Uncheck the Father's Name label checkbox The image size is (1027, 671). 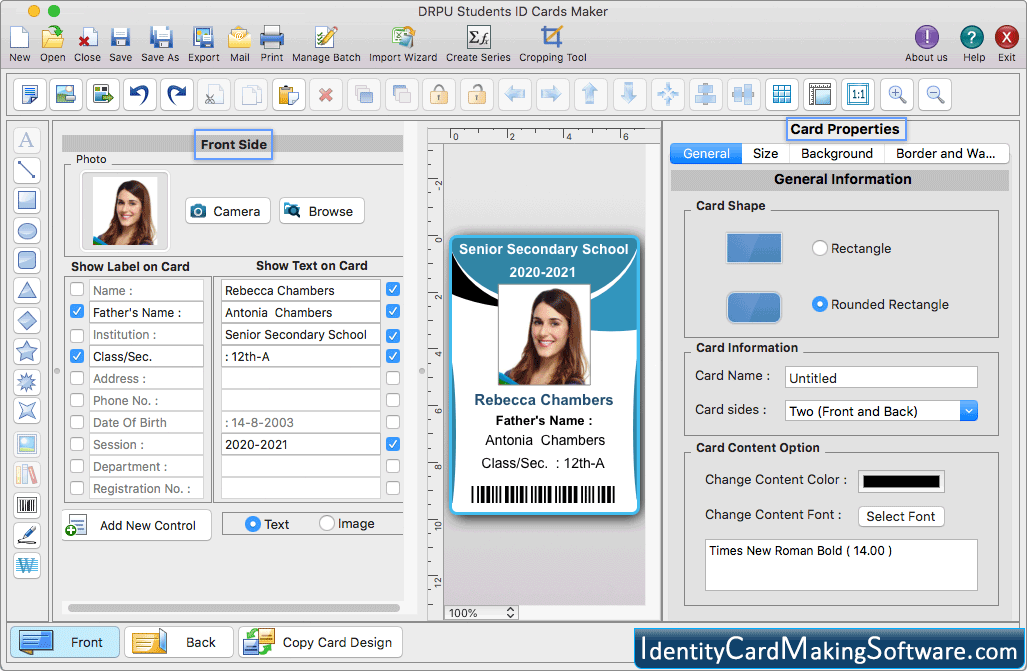point(77,311)
